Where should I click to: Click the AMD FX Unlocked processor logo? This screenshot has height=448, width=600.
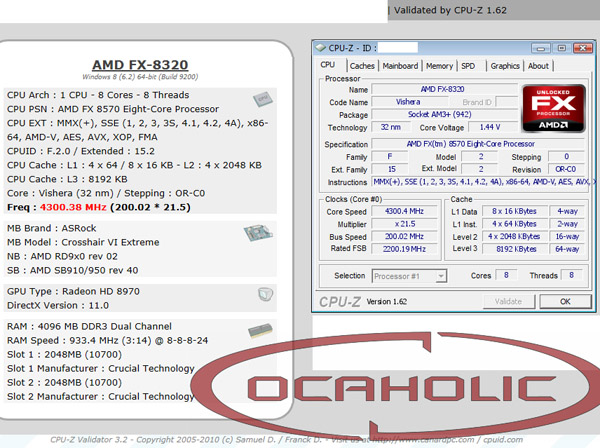pos(554,109)
